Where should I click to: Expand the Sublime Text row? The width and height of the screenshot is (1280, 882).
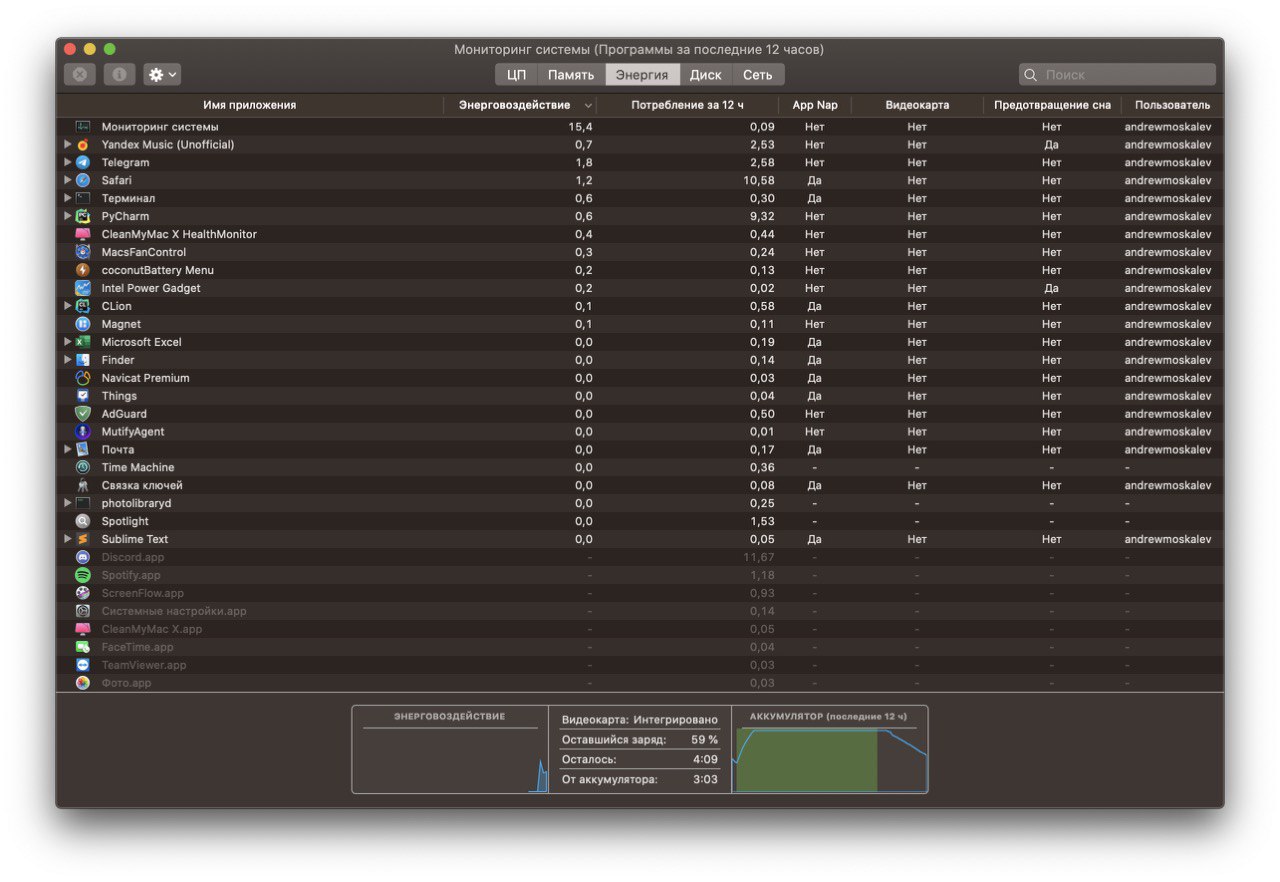click(68, 539)
